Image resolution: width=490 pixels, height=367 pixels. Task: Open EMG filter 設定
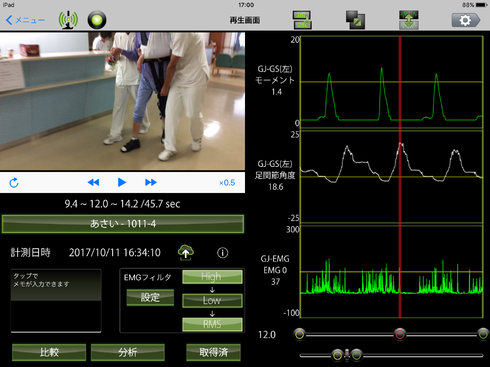(x=150, y=297)
